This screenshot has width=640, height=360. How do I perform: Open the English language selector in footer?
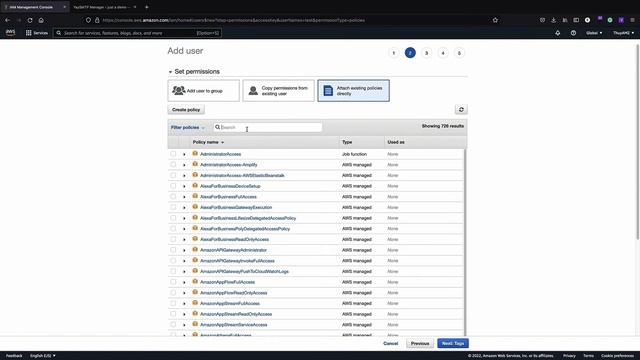(x=42, y=356)
